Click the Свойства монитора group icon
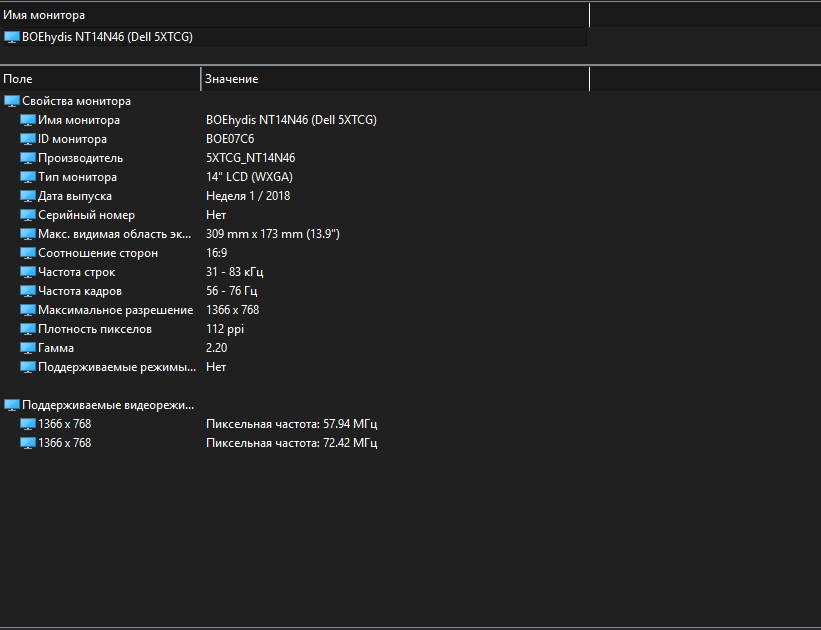This screenshot has width=821, height=630. [x=12, y=101]
